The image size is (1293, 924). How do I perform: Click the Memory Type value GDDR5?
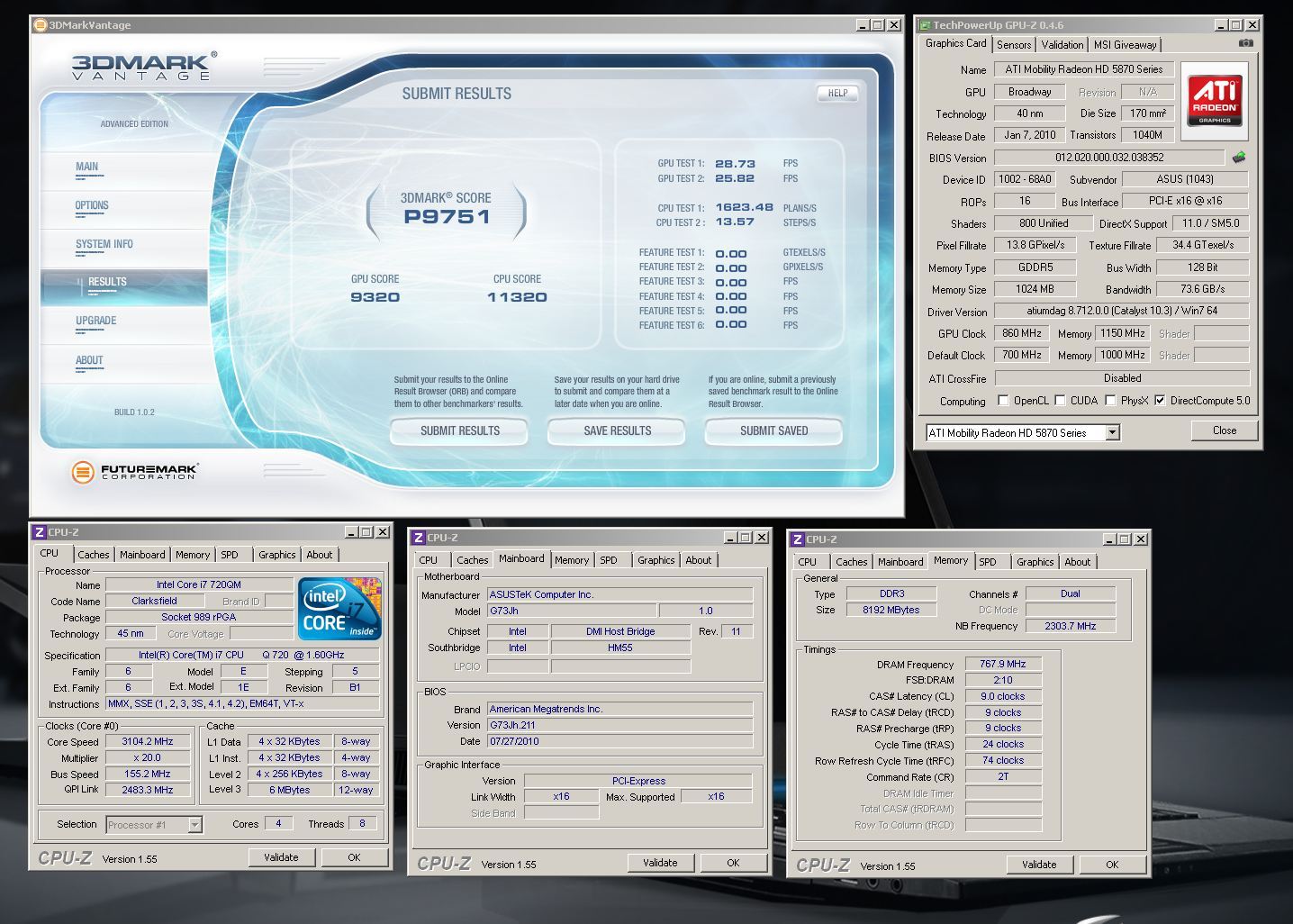pyautogui.click(x=1035, y=267)
